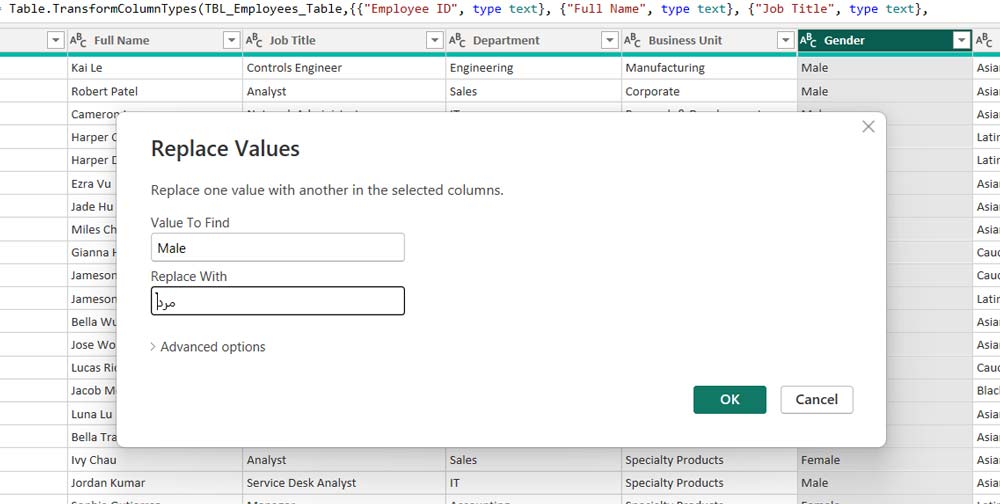The height and width of the screenshot is (504, 1000).
Task: Select the 'Analyst' cell in Ivy Chau's row
Action: [344, 460]
